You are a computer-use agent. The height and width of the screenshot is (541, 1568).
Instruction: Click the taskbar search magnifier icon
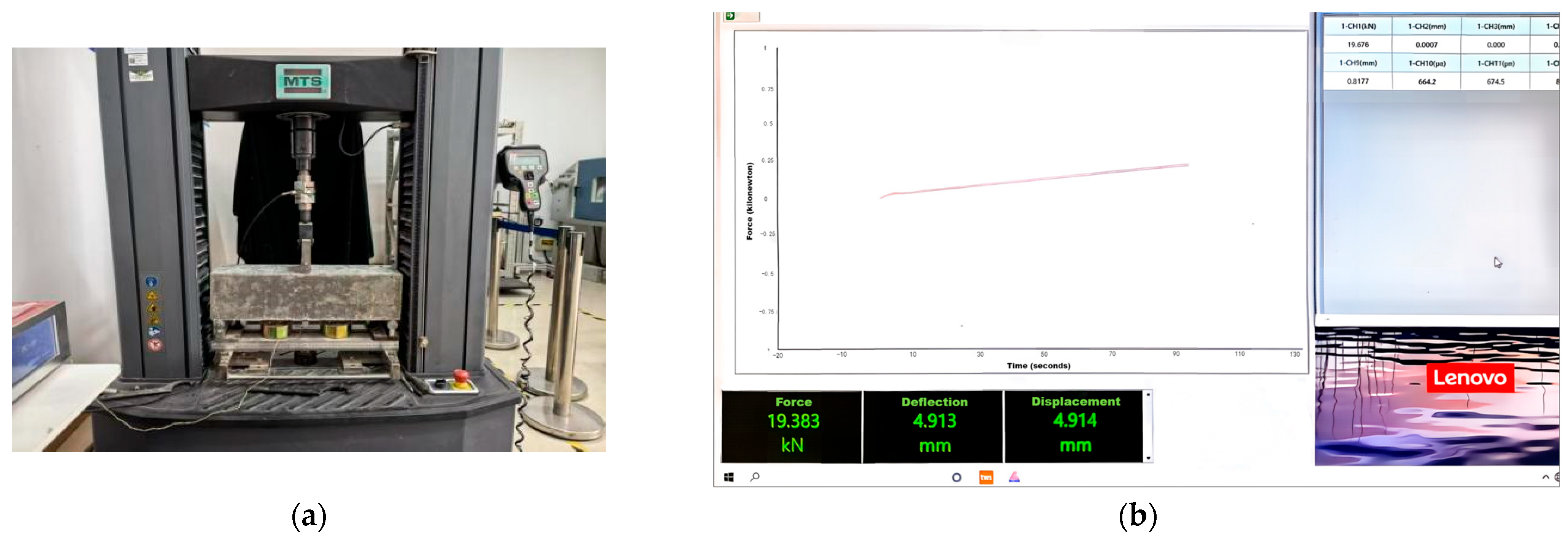pos(755,478)
